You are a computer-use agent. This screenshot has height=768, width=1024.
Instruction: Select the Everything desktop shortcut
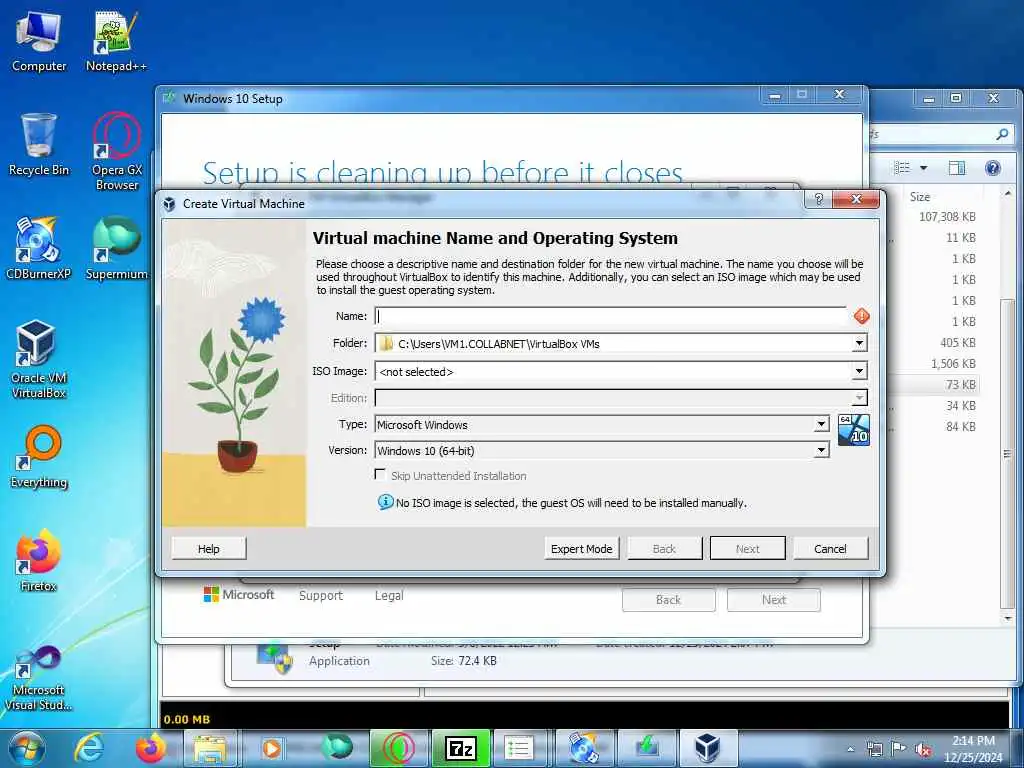coord(39,457)
